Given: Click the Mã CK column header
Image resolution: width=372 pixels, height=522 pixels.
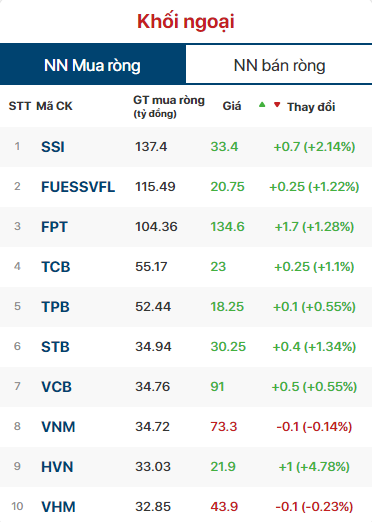Looking at the screenshot, I should (x=54, y=106).
